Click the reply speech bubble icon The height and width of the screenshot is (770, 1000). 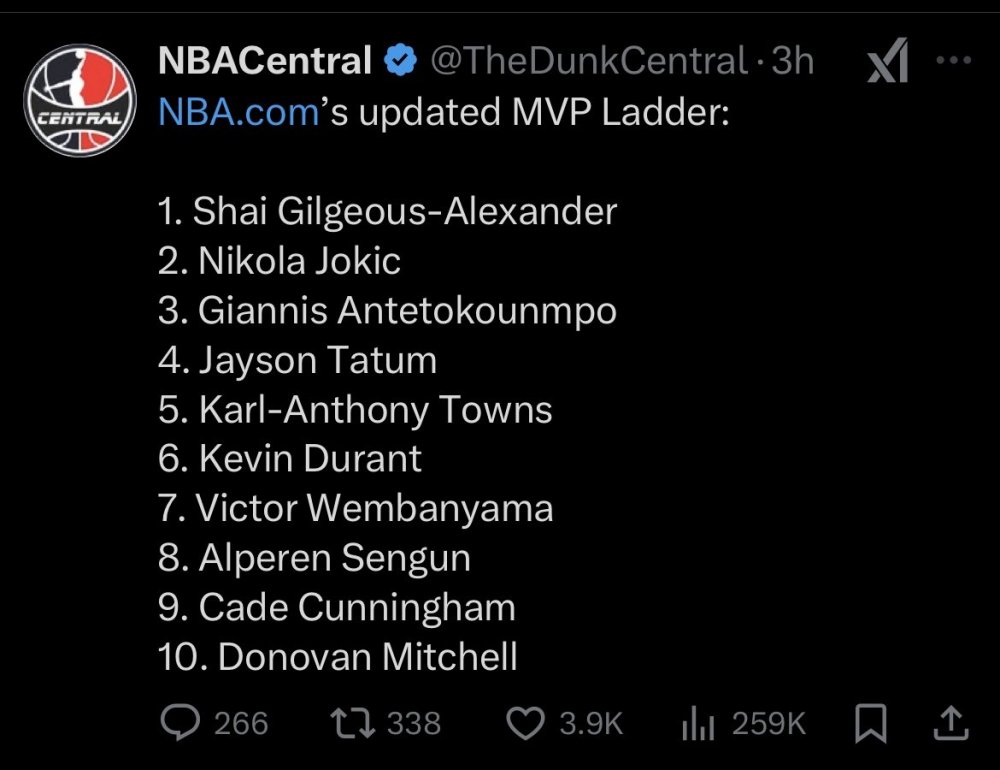click(181, 724)
